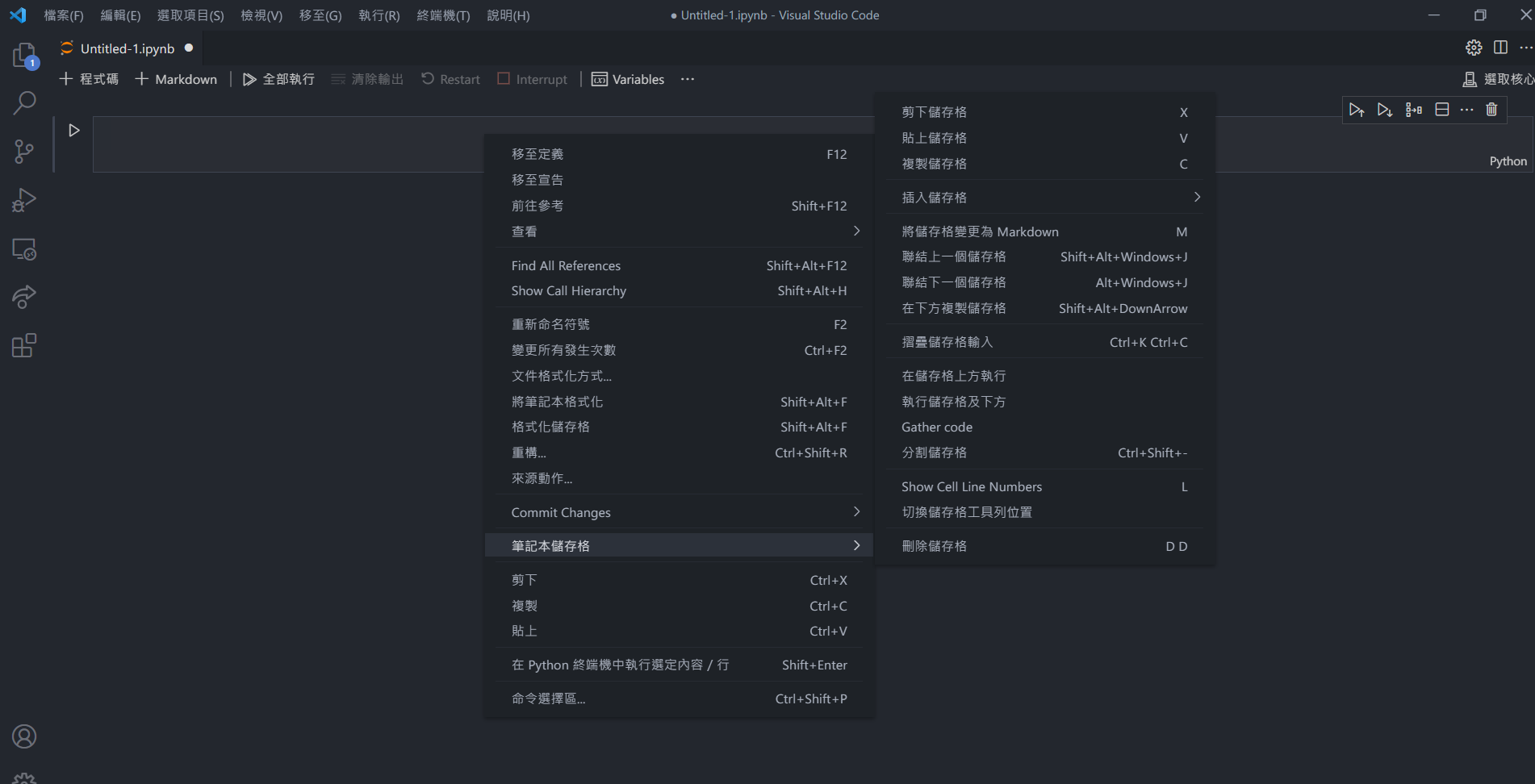The image size is (1535, 784).
Task: Open notebook settings gear icon
Action: [1474, 48]
